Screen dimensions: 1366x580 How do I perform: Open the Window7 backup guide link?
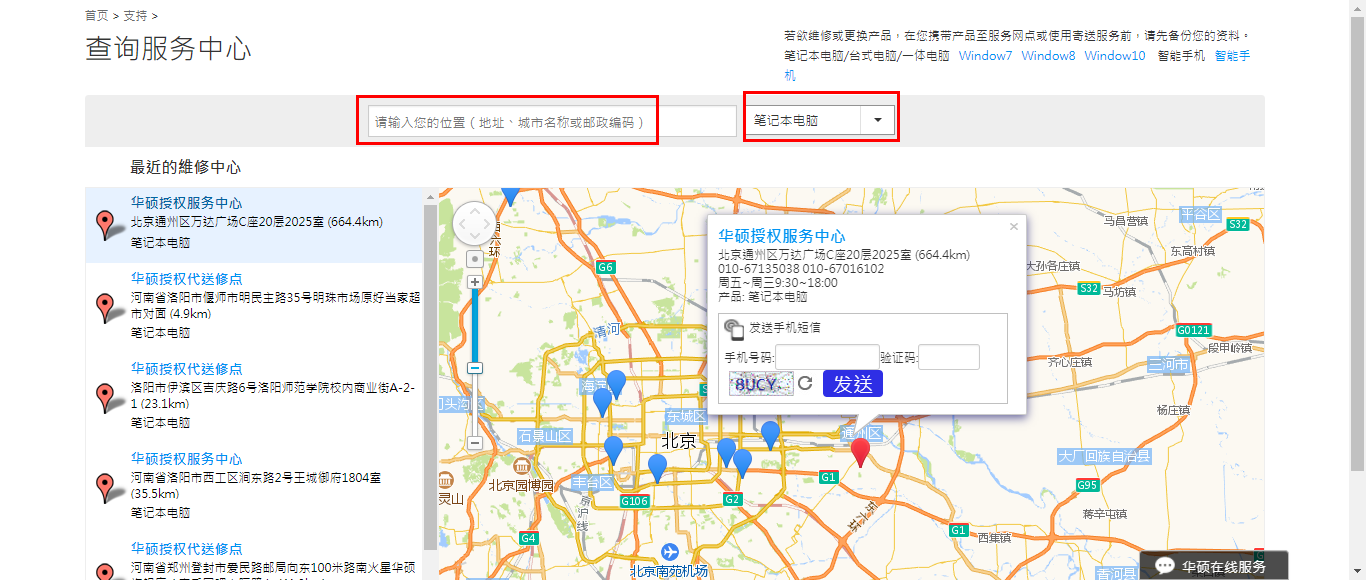[x=985, y=56]
